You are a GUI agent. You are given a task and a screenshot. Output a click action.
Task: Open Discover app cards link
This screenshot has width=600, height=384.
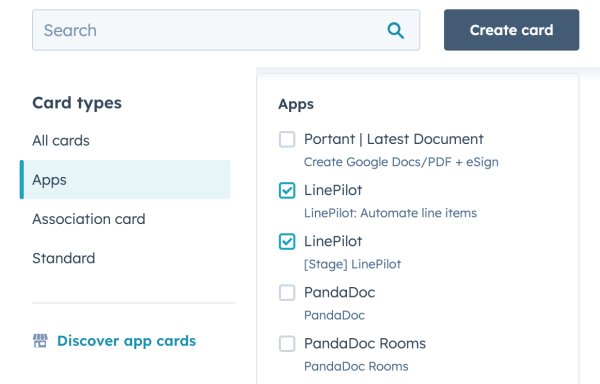coord(126,341)
